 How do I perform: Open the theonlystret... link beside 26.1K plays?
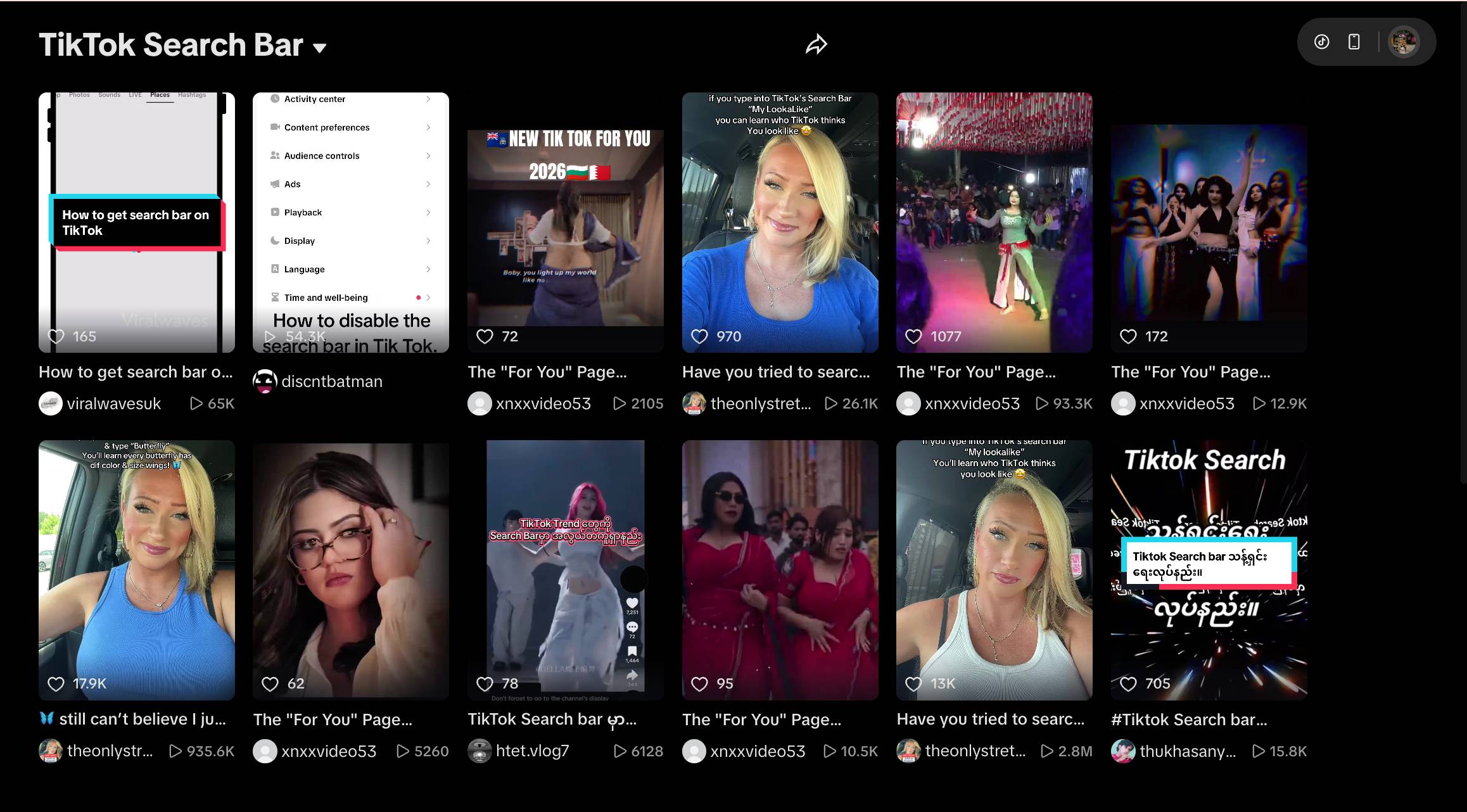tap(761, 403)
